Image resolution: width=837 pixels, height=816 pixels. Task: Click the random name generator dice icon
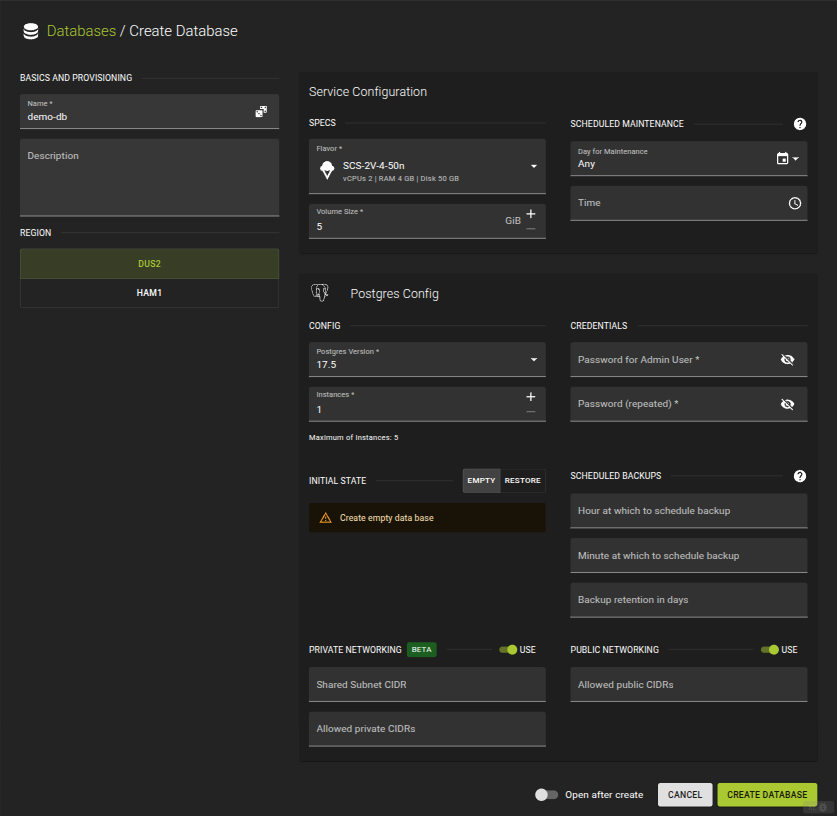pos(261,112)
